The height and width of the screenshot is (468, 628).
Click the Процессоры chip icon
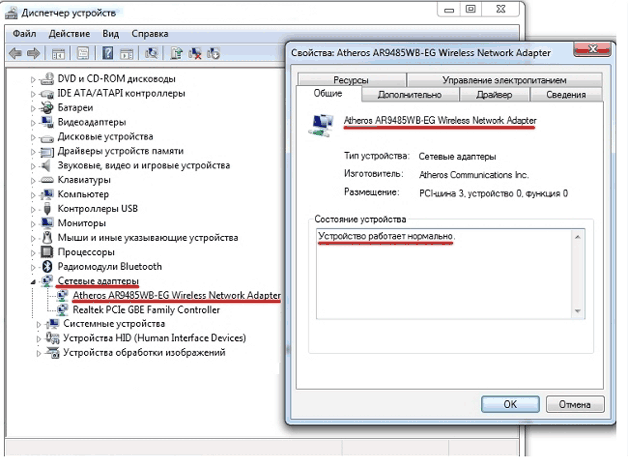(47, 252)
